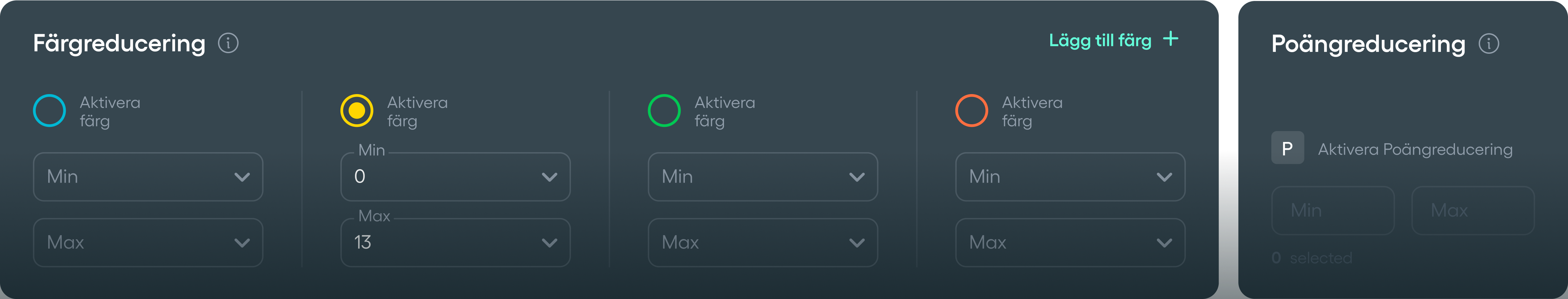
Task: Enable the green Aktivera färg option
Action: (664, 110)
